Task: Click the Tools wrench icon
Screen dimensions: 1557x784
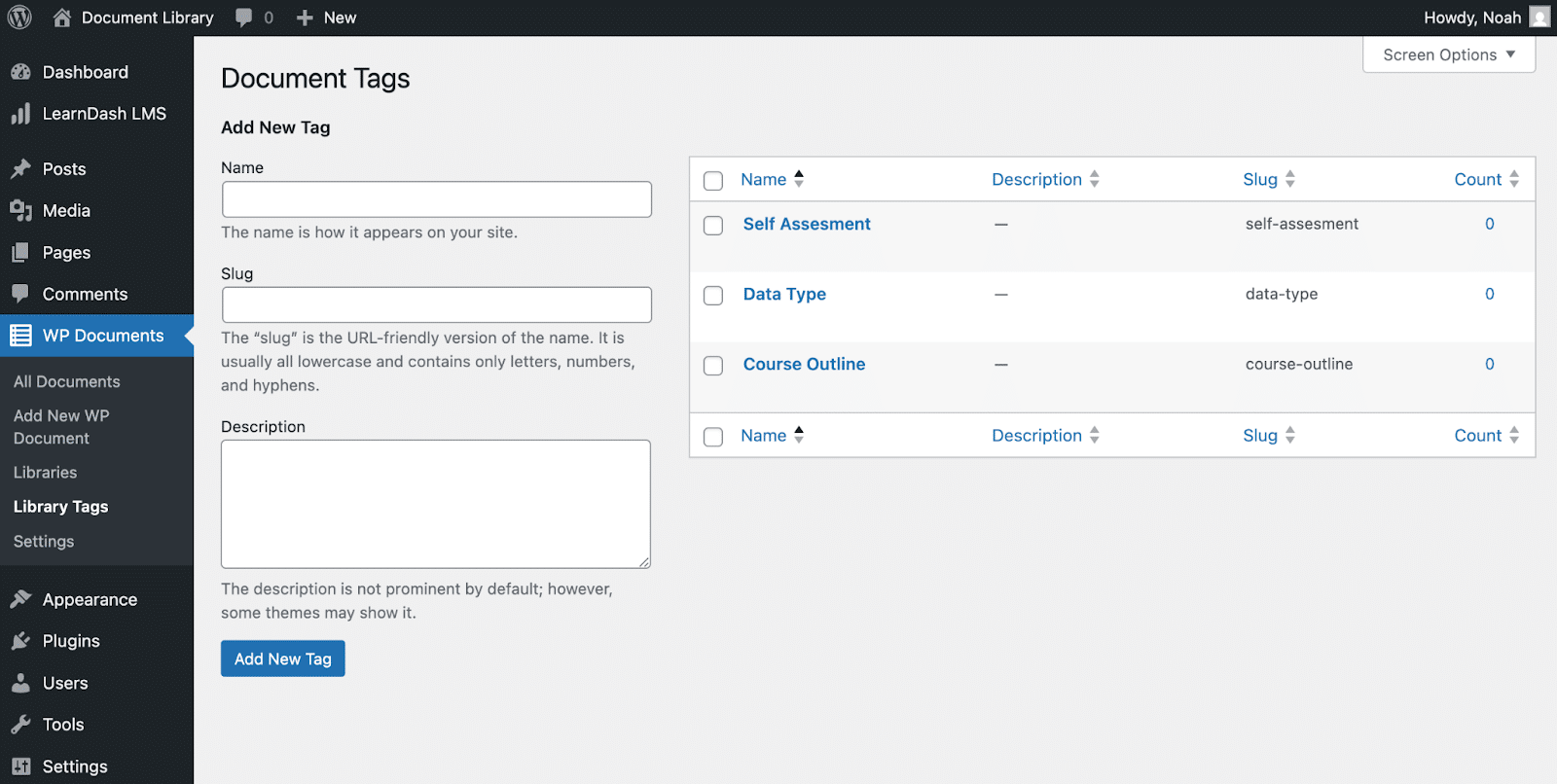Action: [20, 725]
